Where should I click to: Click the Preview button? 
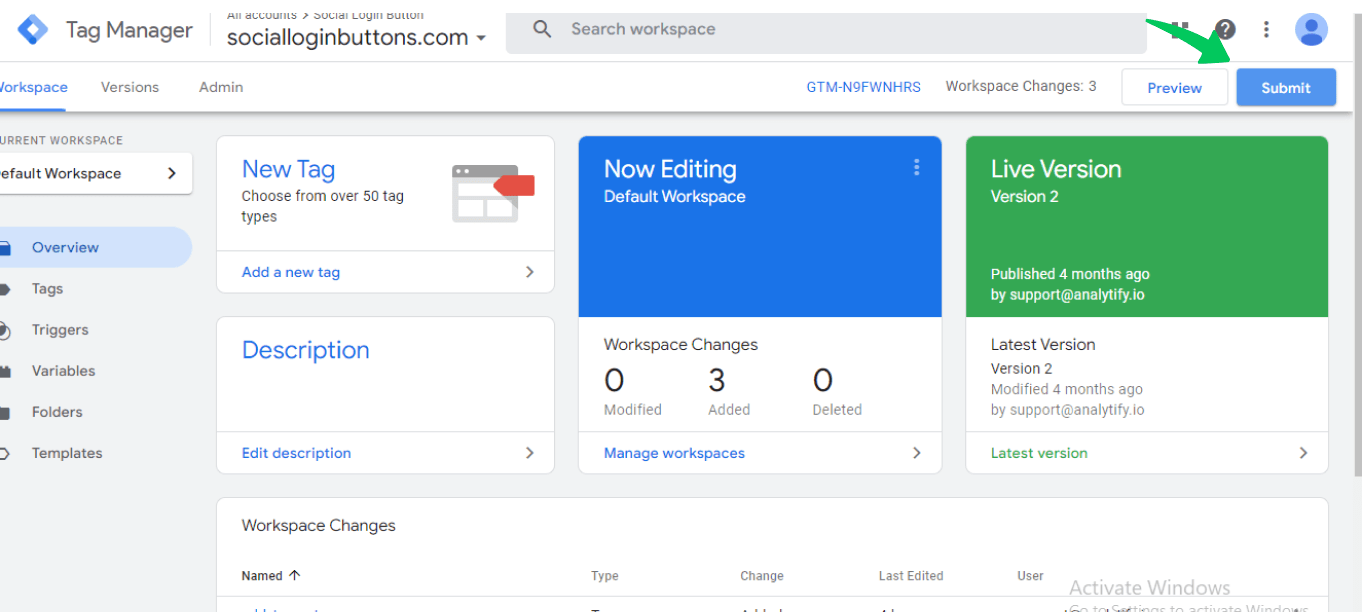(1174, 87)
